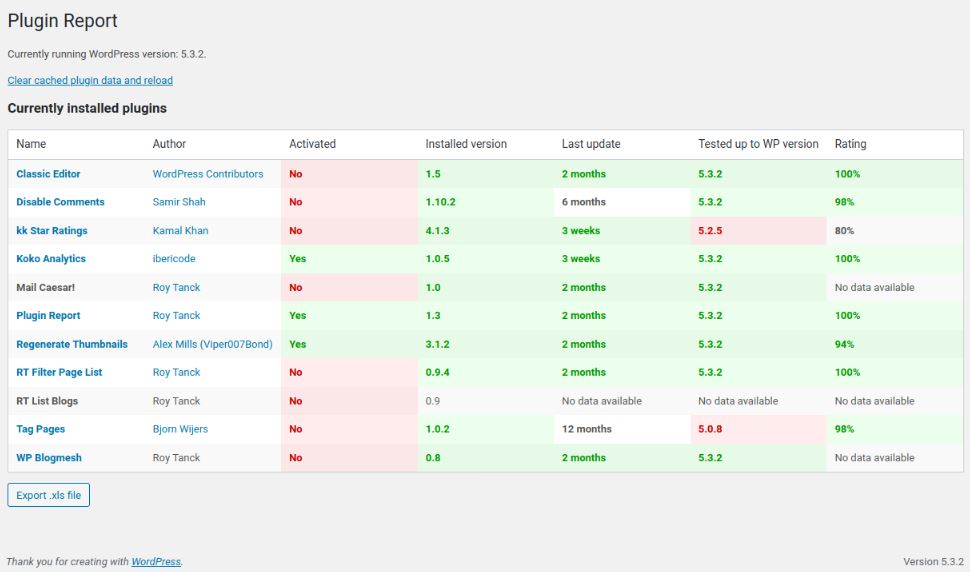Screen dimensions: 970x572
Task: Click the Name column header
Action: click(x=31, y=144)
